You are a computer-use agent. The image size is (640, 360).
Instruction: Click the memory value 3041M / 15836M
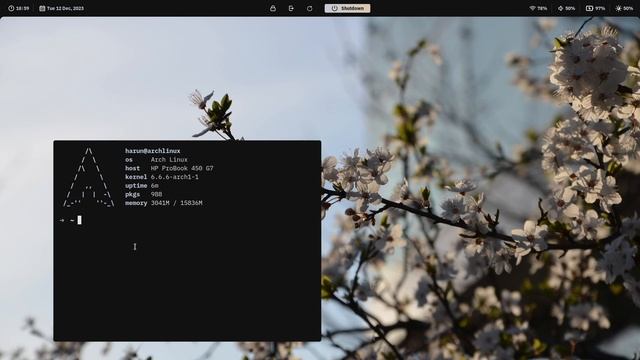(177, 203)
